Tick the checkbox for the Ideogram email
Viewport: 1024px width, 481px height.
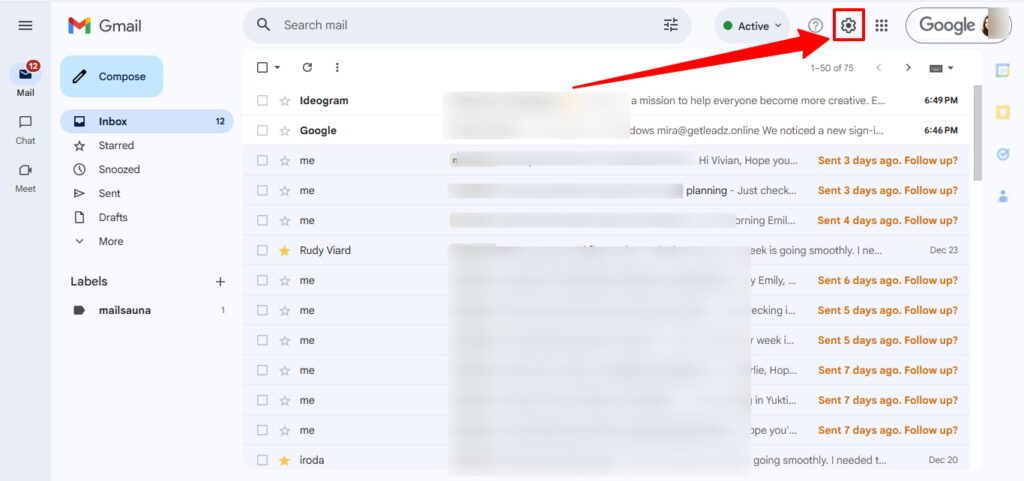(x=262, y=101)
